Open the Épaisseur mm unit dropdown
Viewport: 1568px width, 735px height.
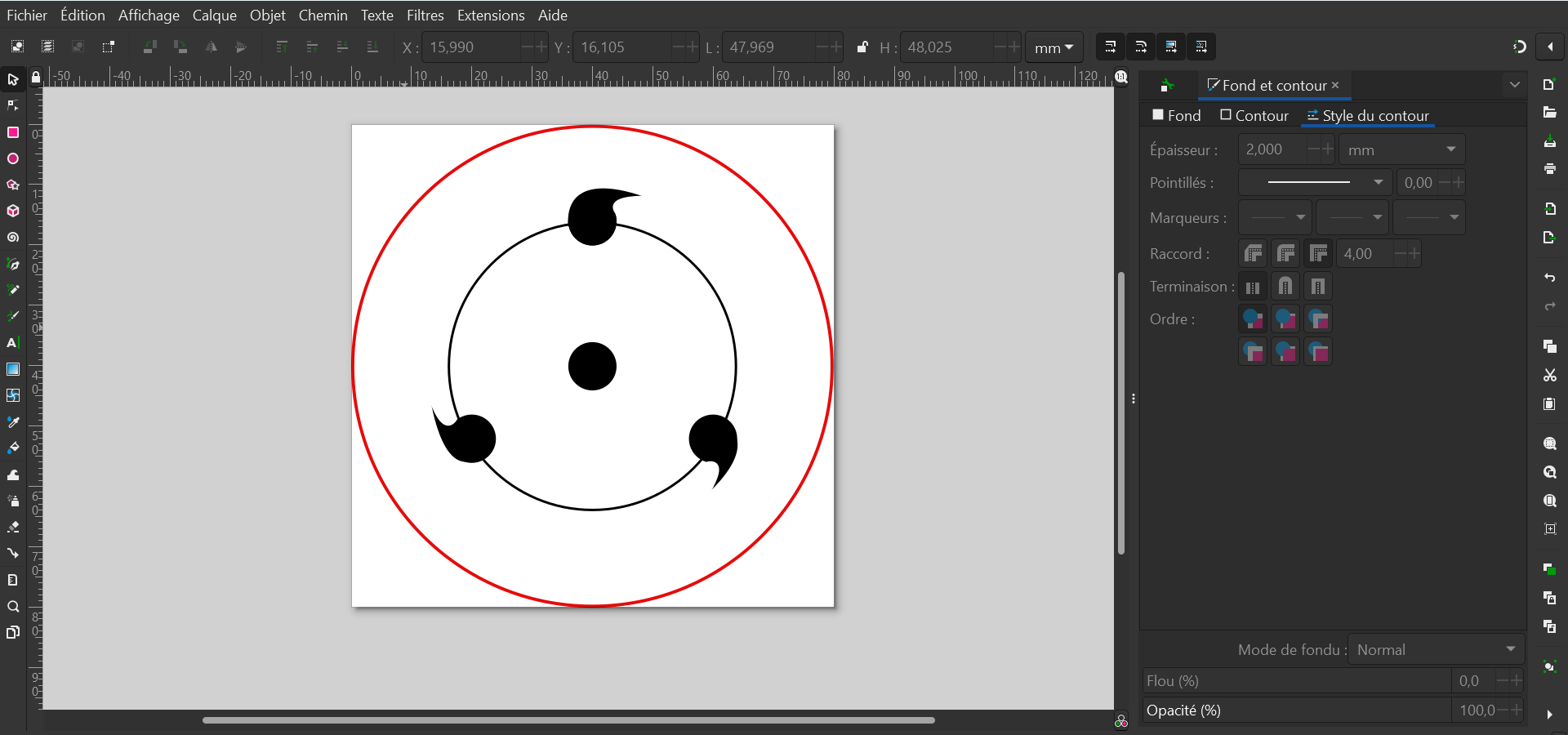(x=1401, y=149)
